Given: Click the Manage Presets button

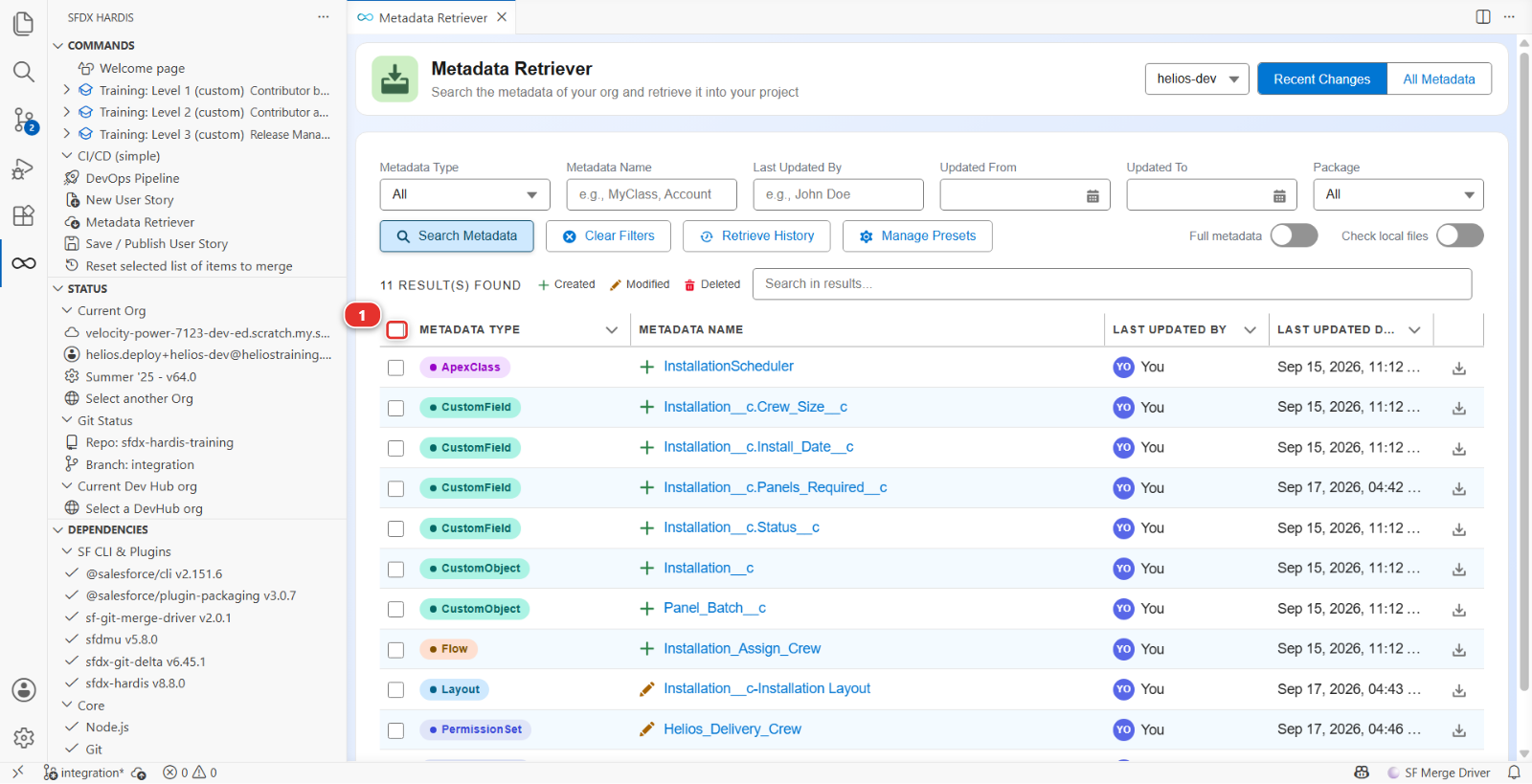Looking at the screenshot, I should point(917,236).
